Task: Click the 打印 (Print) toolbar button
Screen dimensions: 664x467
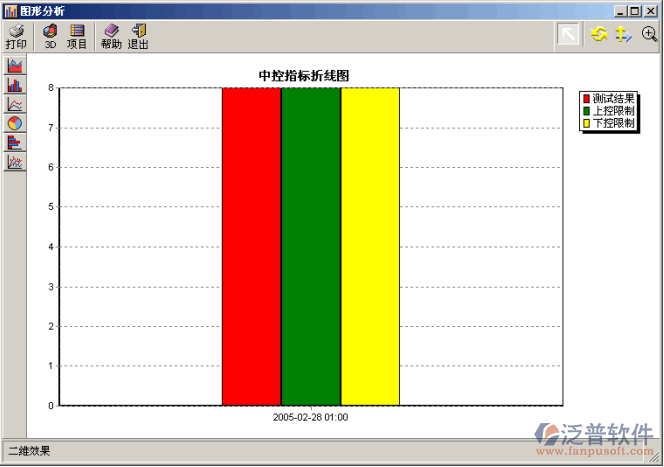Action: point(16,37)
